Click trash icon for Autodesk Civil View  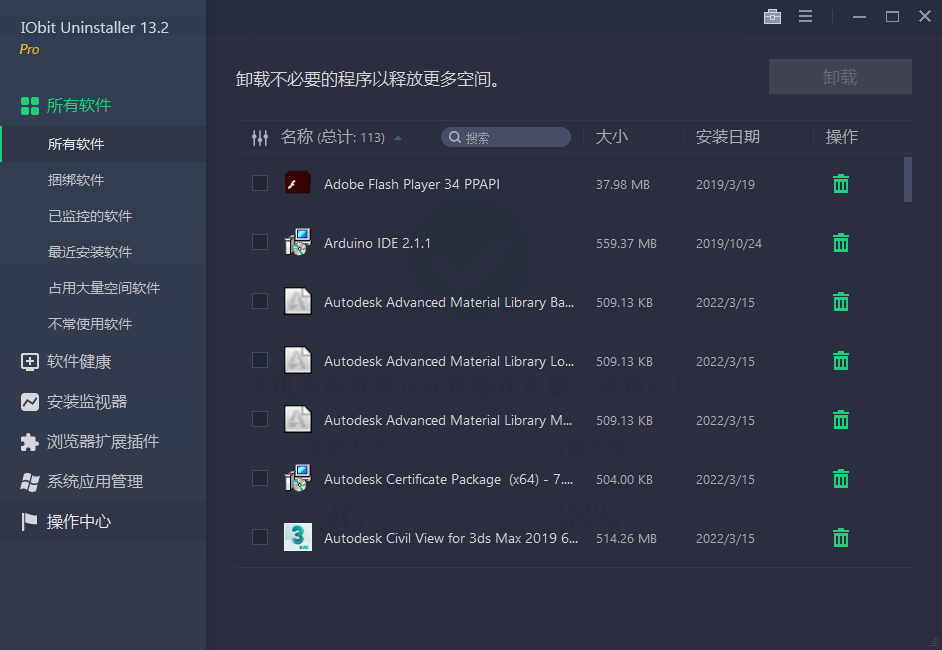pos(840,538)
